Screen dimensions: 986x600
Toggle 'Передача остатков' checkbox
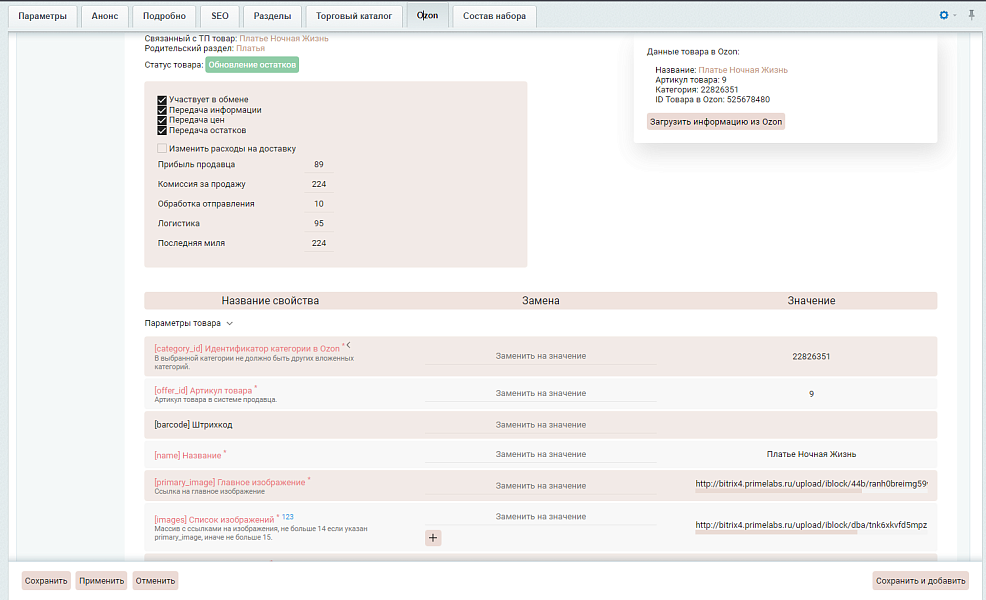coord(162,130)
